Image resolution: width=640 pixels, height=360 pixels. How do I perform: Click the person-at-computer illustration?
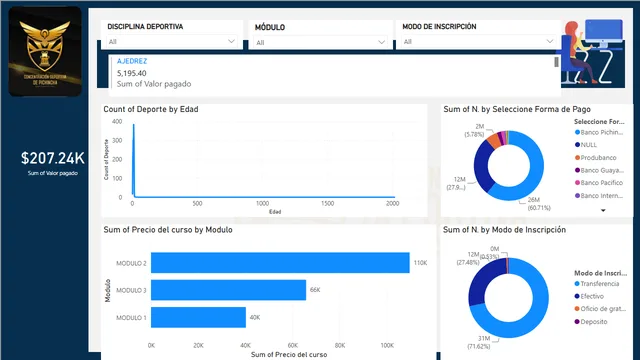pyautogui.click(x=593, y=52)
